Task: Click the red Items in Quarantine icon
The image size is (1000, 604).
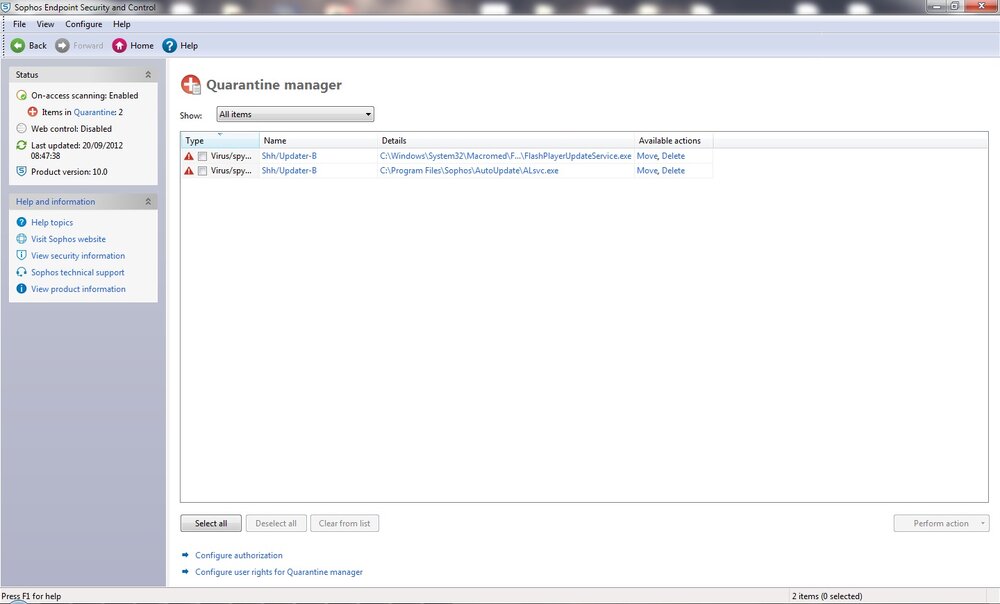Action: pyautogui.click(x=33, y=112)
